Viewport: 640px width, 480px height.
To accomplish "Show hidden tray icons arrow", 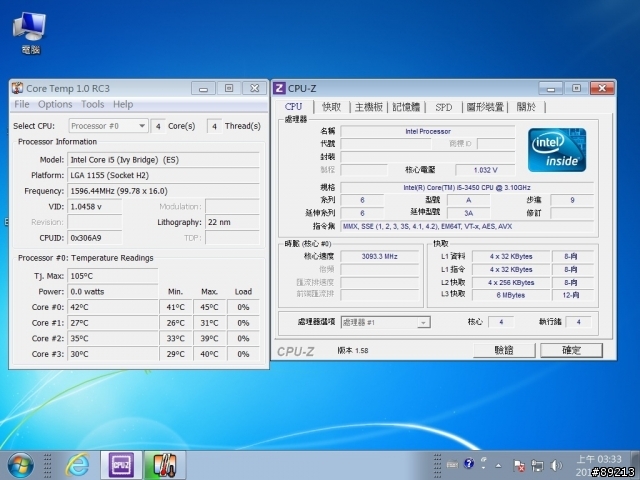I will [498, 466].
